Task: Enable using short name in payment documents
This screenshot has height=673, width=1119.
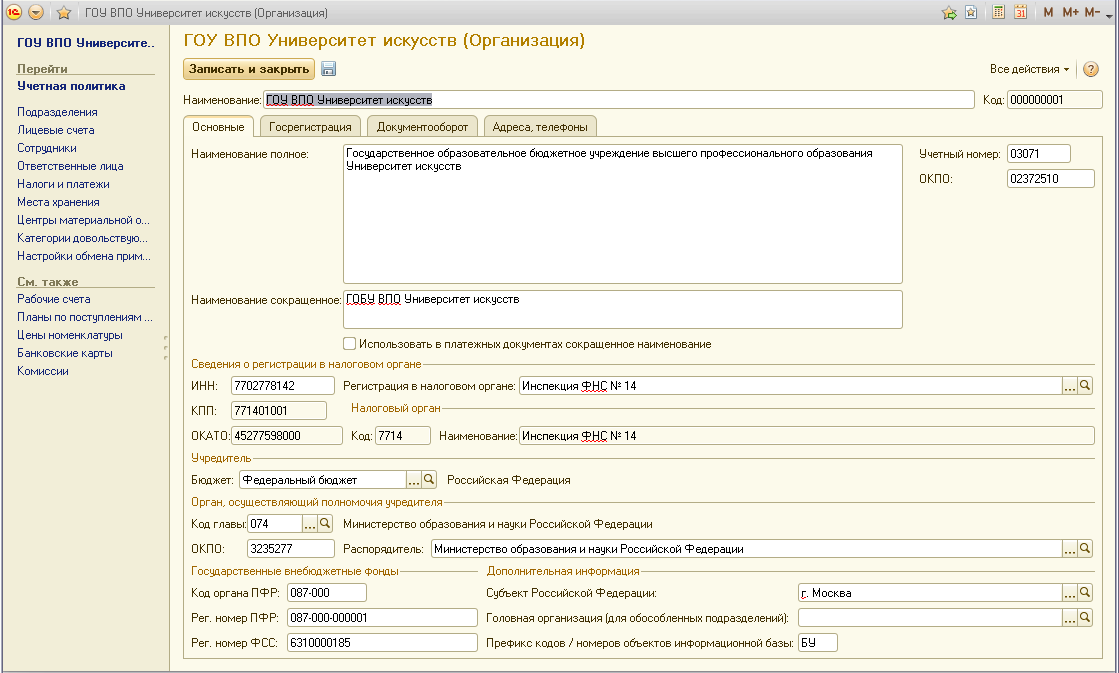Action: click(350, 344)
